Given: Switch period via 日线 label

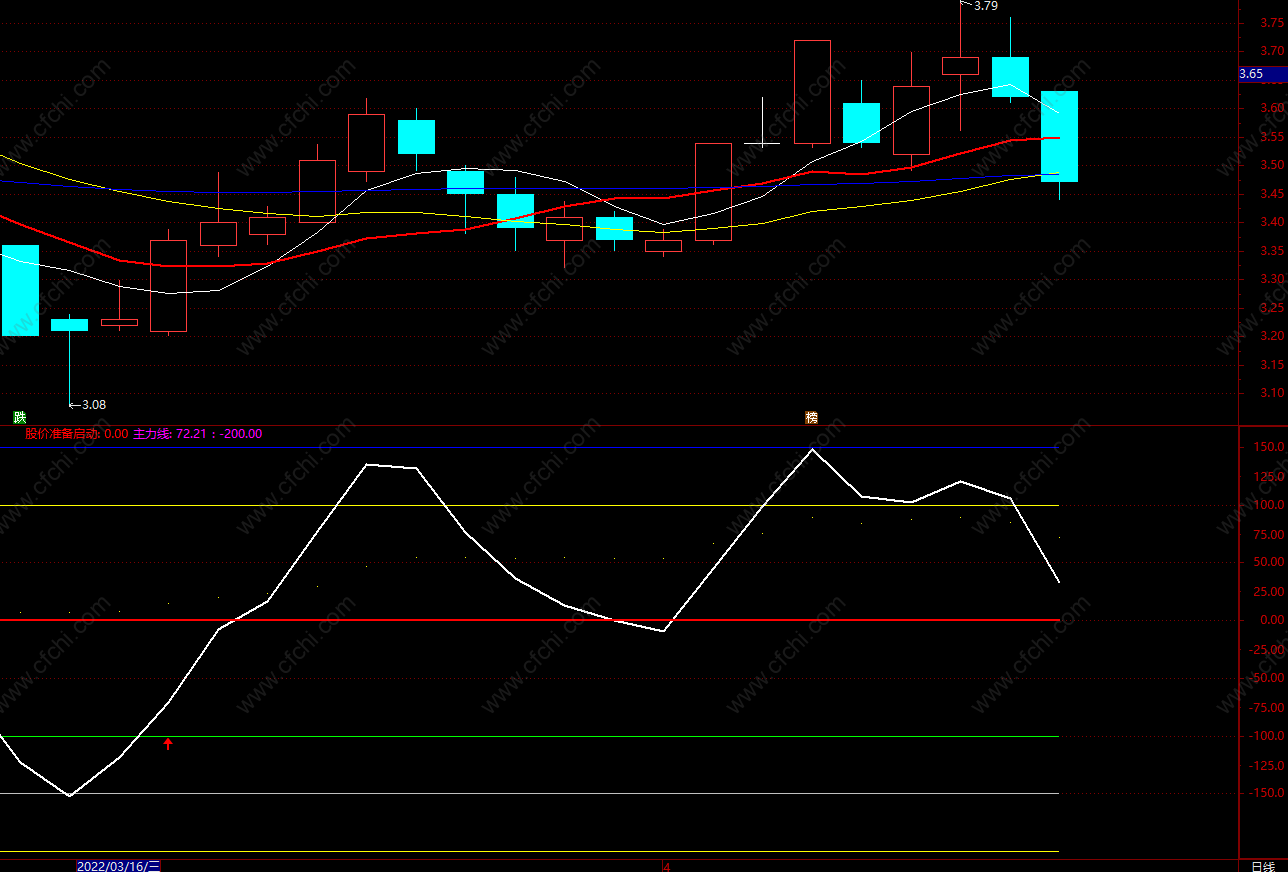Looking at the screenshot, I should [1263, 866].
